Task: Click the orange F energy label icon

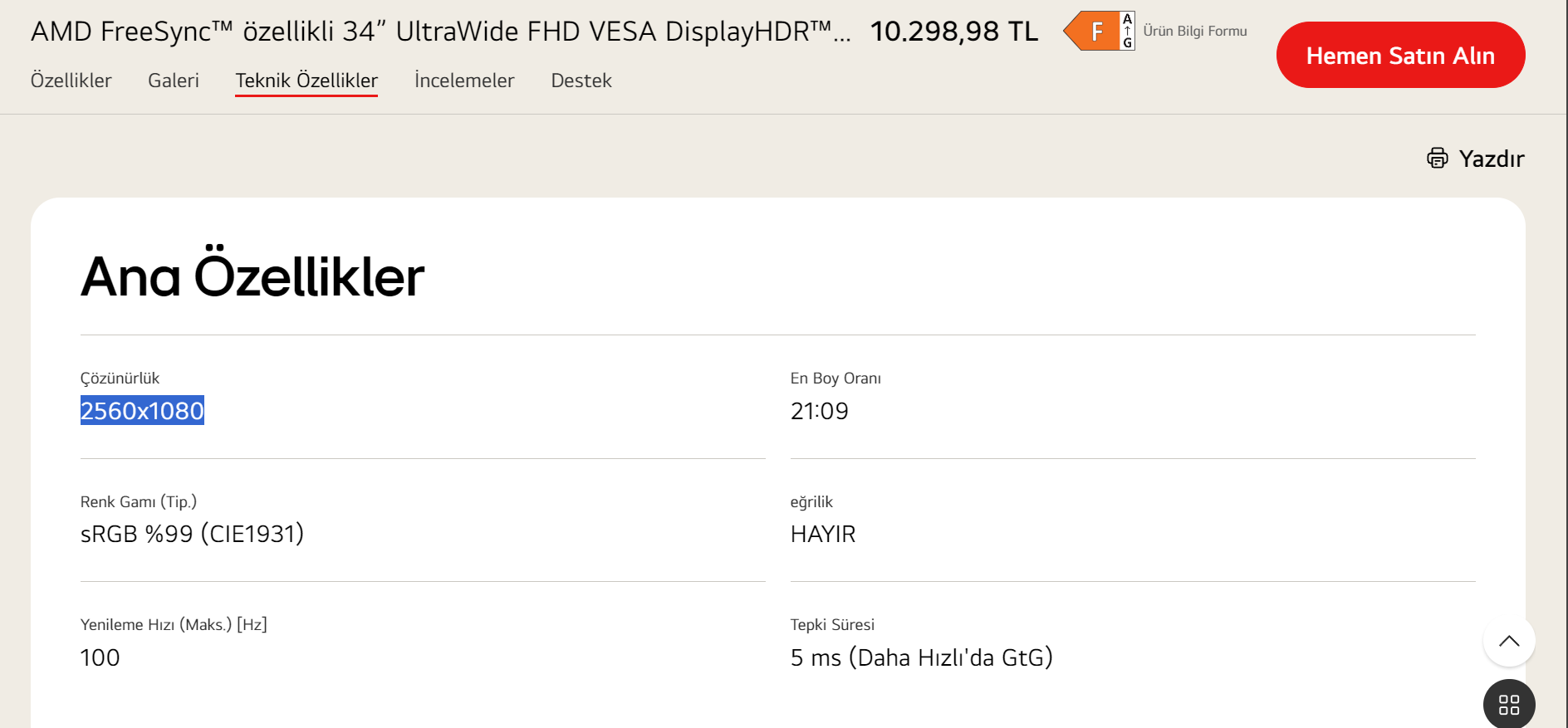Action: click(1092, 32)
